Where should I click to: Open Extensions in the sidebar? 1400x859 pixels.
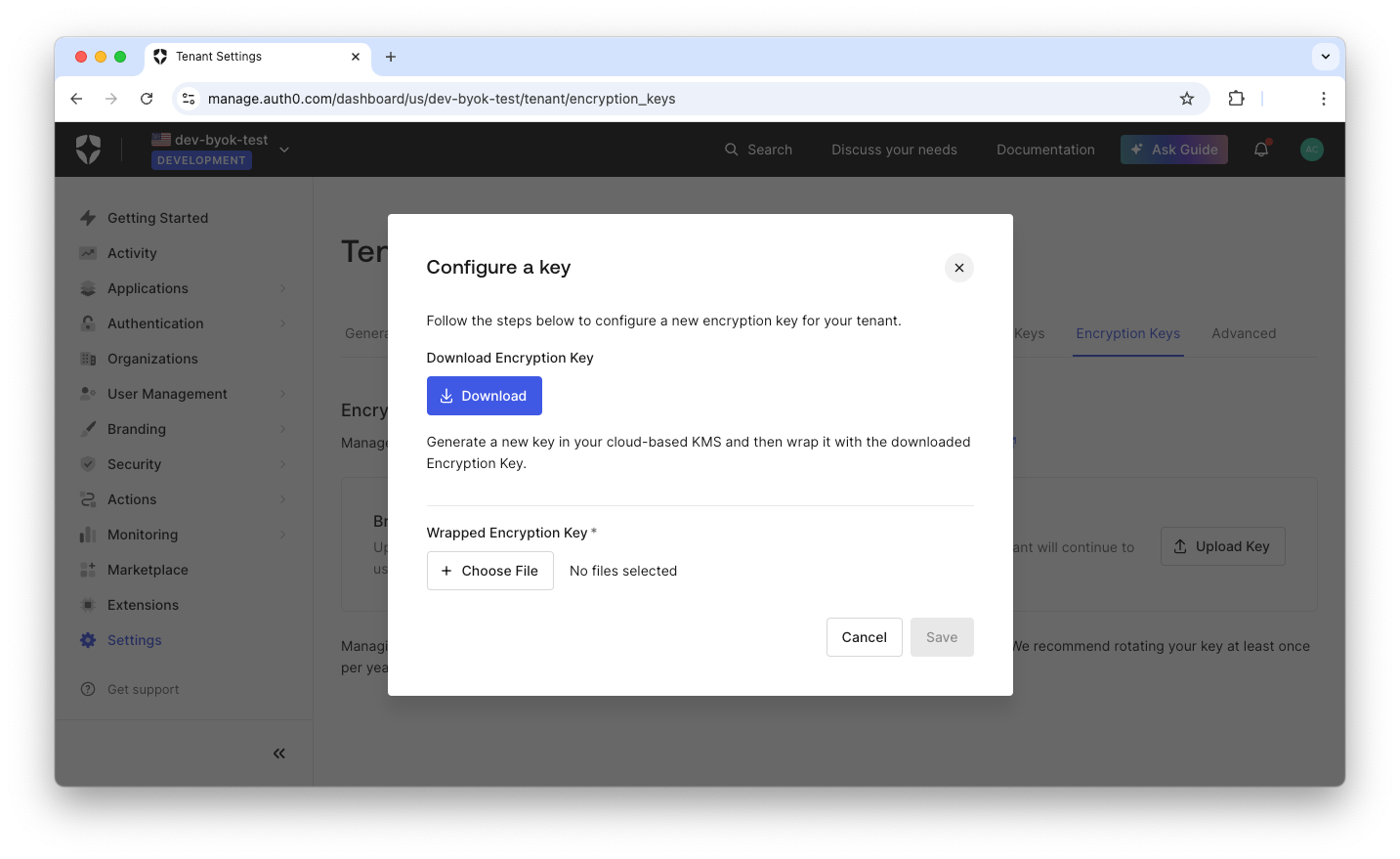(x=143, y=605)
